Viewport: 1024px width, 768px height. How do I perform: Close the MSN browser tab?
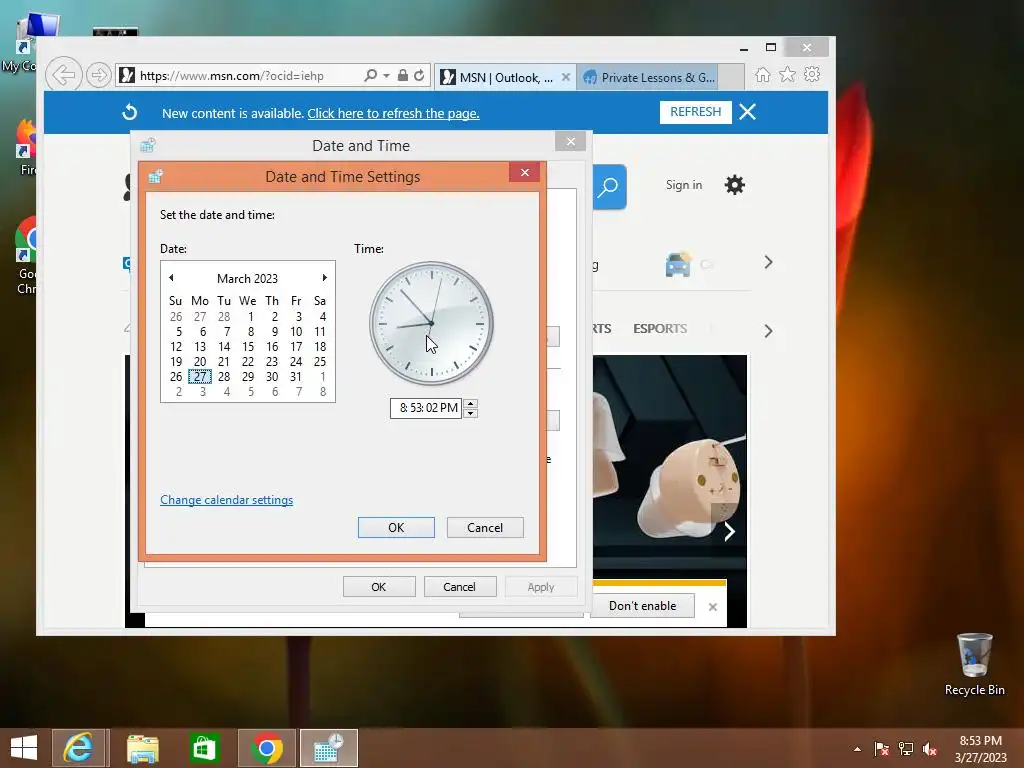pos(566,77)
